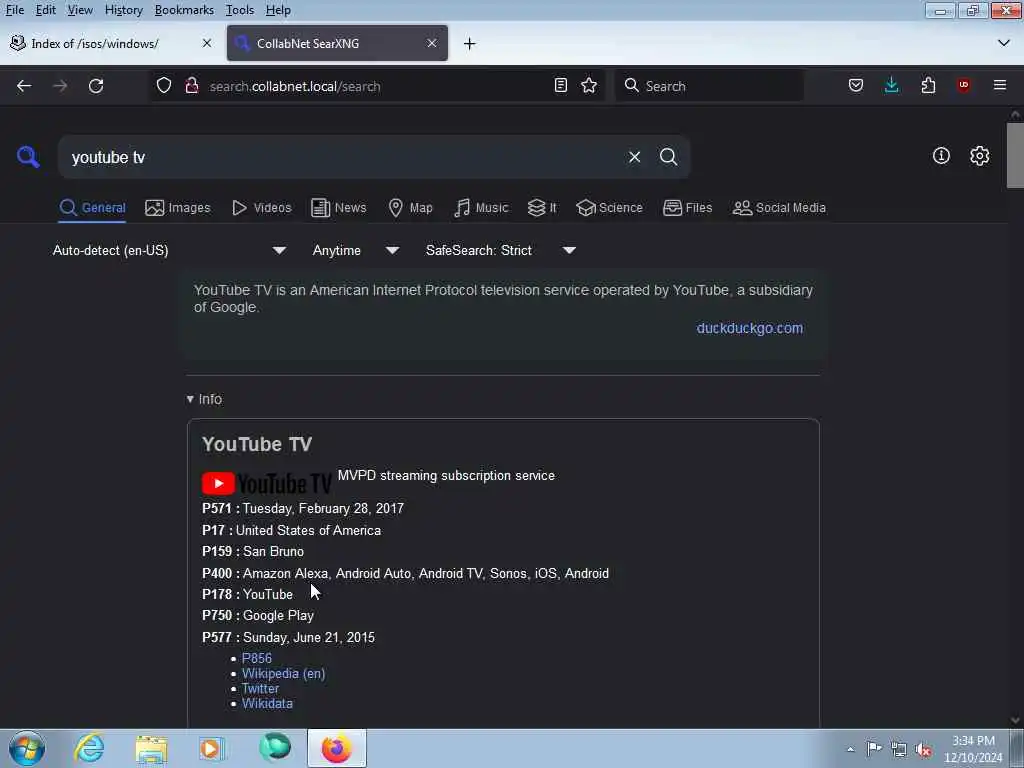1024x768 pixels.
Task: Close the CollabNet SearXNG tab
Action: pyautogui.click(x=432, y=43)
